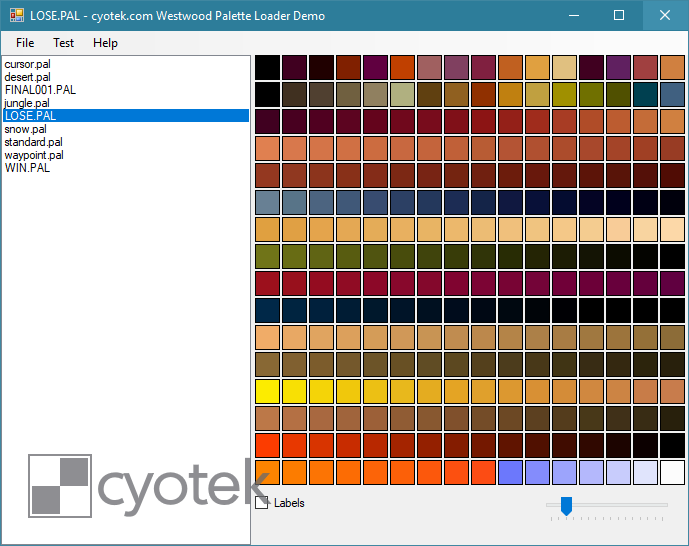Pick the white swatch in the last row
This screenshot has width=689, height=546.
pos(672,472)
